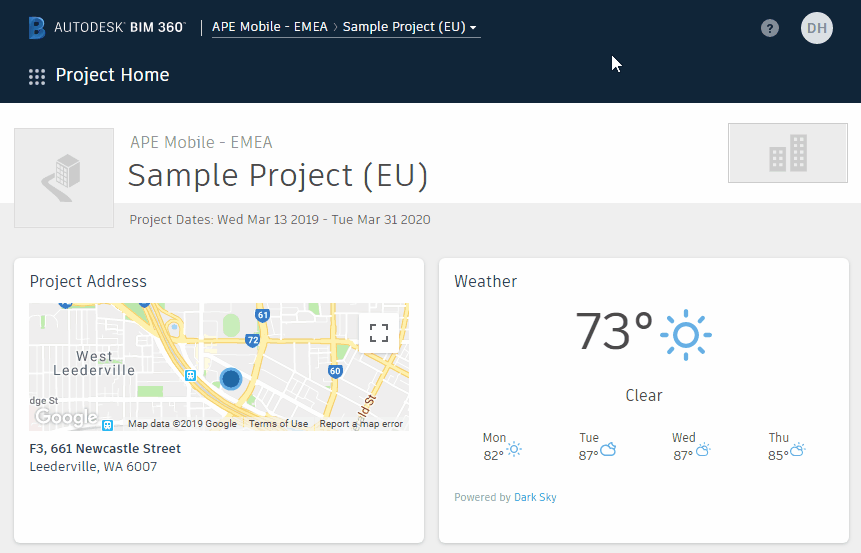Click APE Mobile - EMEA account breadcrumb

pos(267,27)
